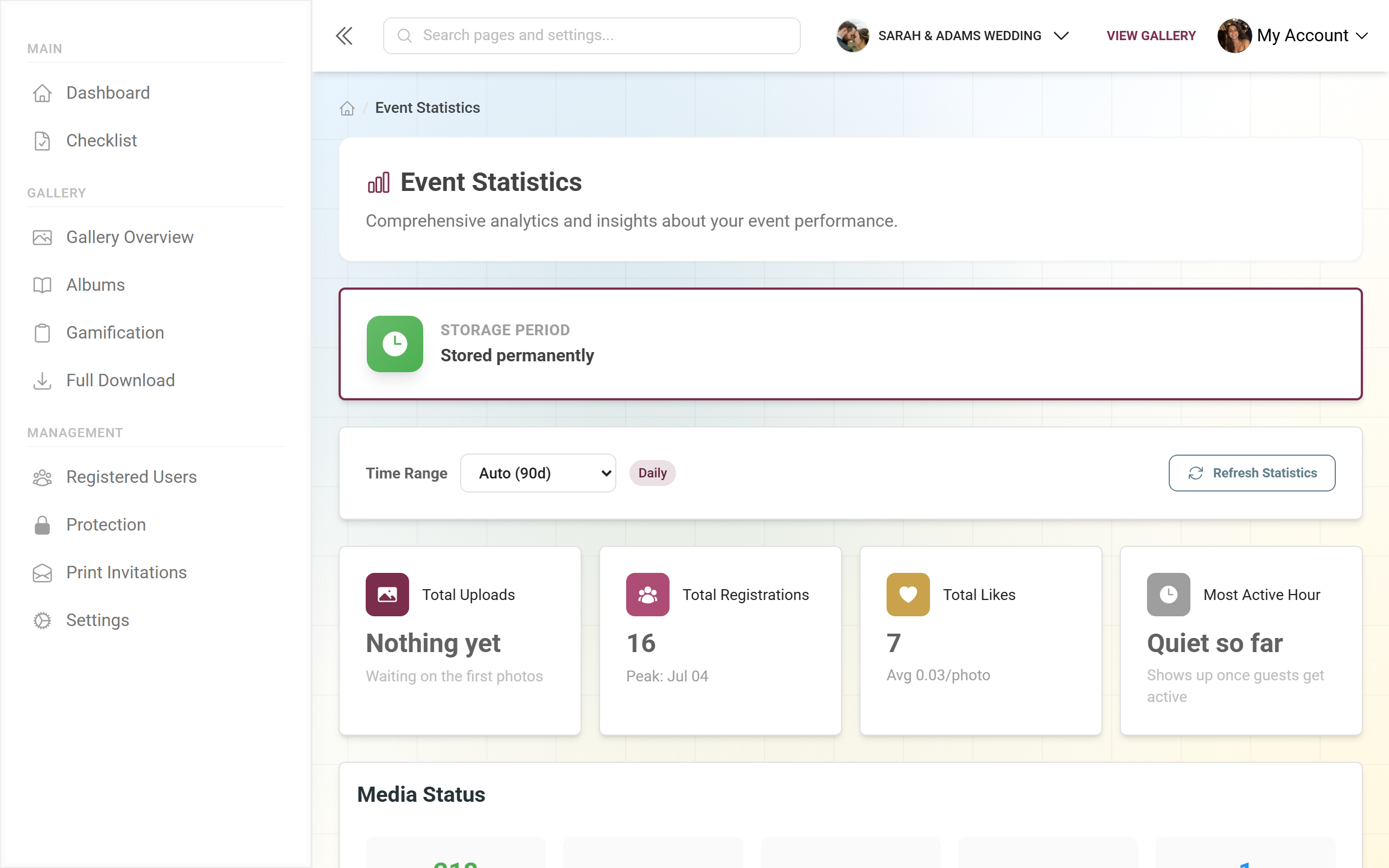Click the Gamification clipboard icon
1389x868 pixels.
click(x=42, y=333)
